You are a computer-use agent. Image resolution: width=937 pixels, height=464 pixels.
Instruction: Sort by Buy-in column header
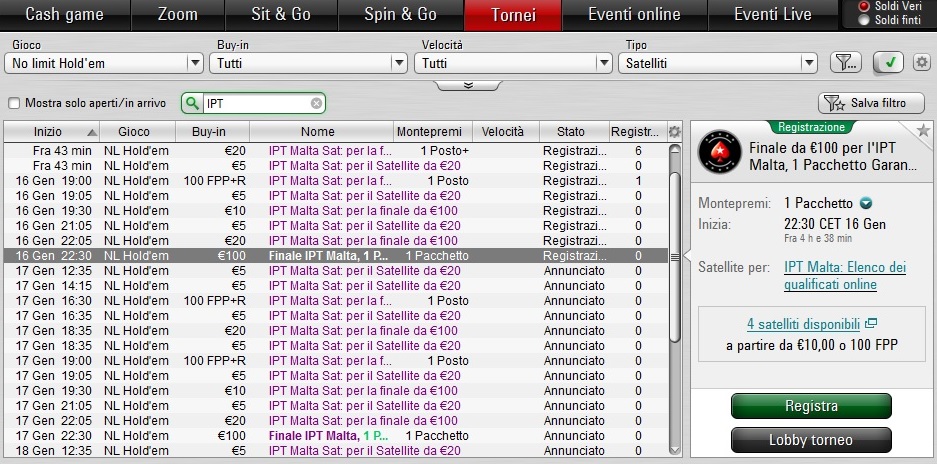(213, 132)
